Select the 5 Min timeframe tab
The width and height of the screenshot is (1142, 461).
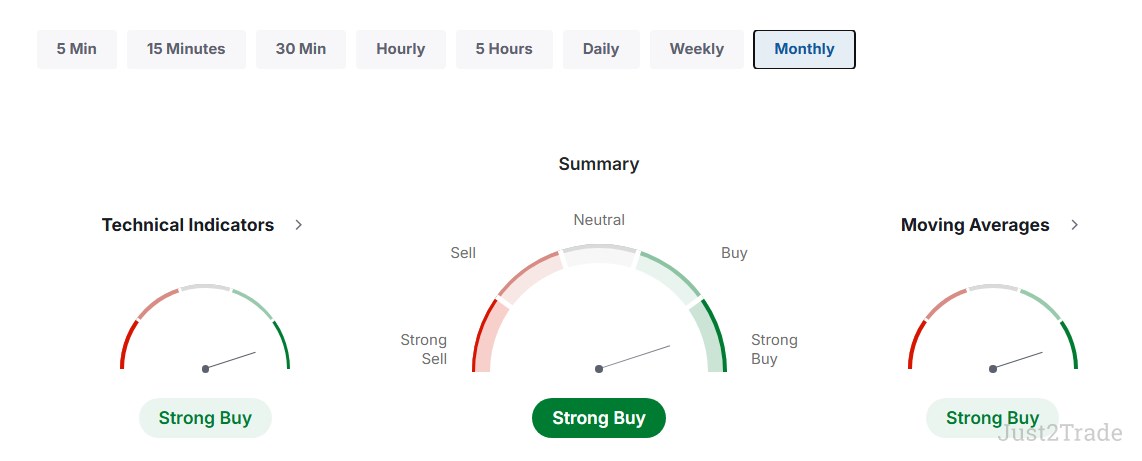[77, 49]
